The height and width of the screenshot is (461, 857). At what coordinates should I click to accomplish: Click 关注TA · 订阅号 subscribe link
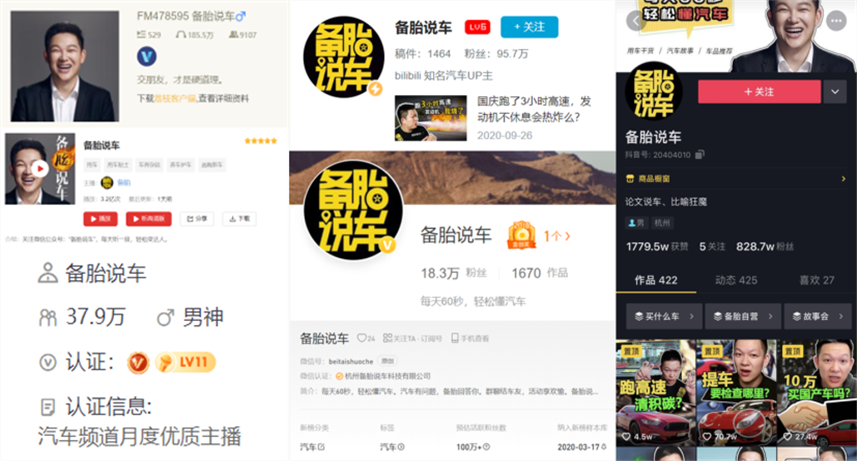[x=412, y=339]
